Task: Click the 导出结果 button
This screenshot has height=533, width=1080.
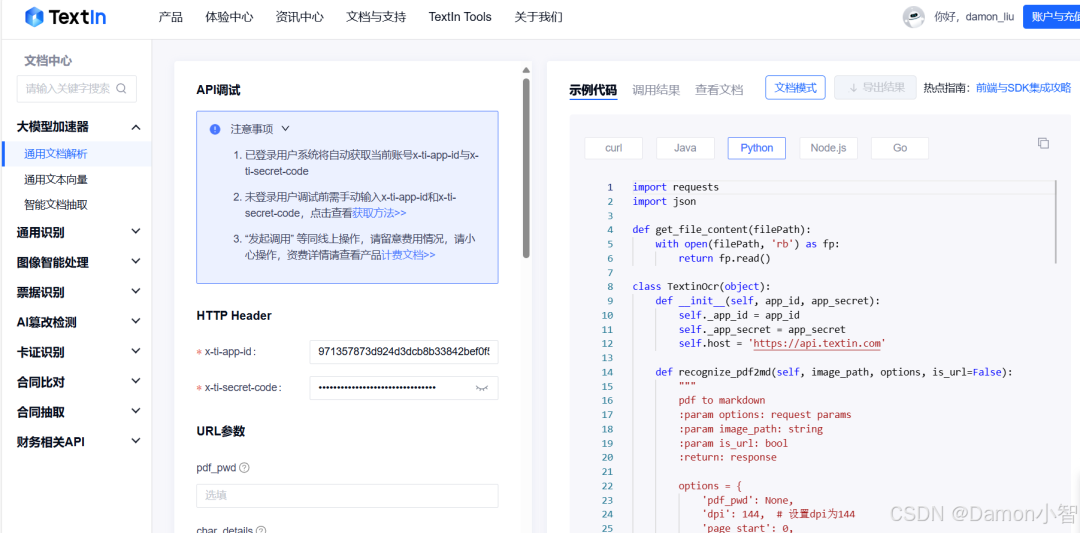Action: click(x=875, y=87)
